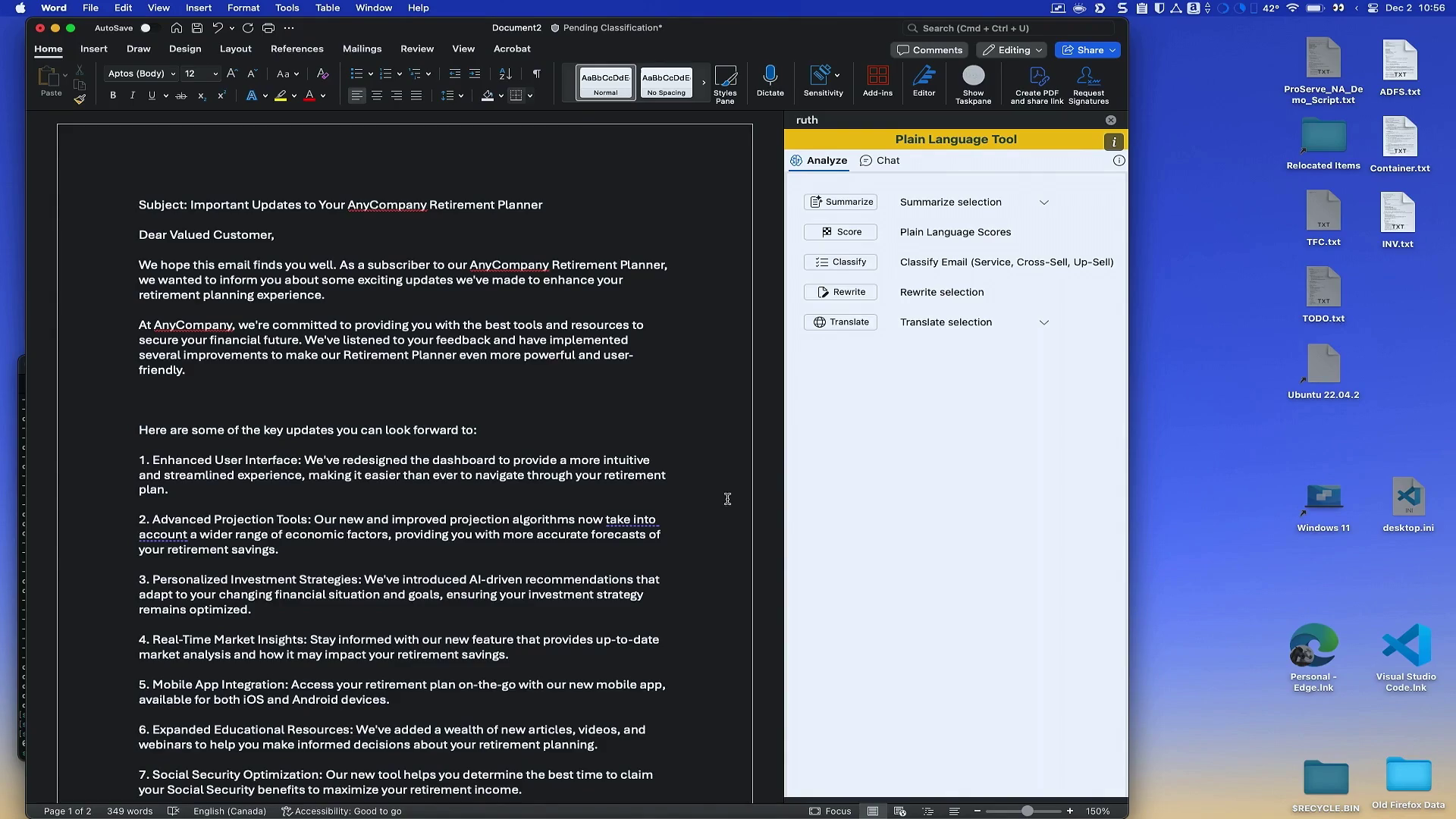The width and height of the screenshot is (1456, 819).
Task: Expand the Summarize selection dropdown
Action: (x=1043, y=202)
